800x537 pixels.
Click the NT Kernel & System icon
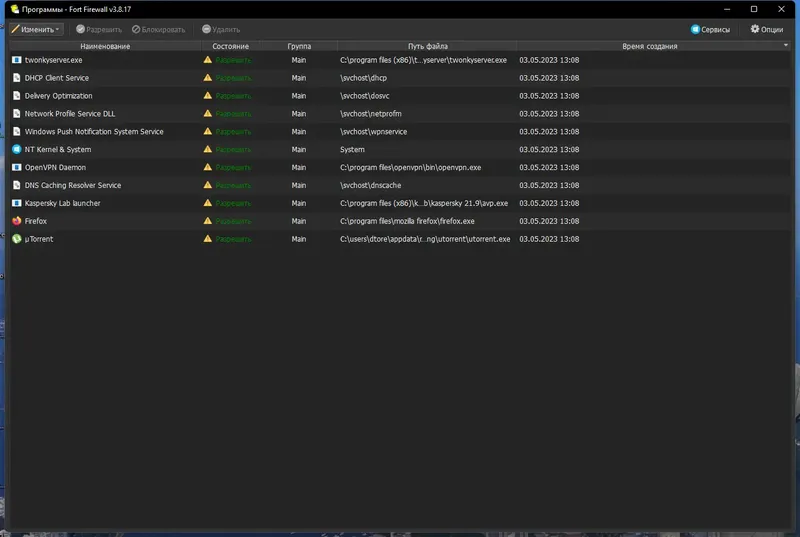point(16,149)
